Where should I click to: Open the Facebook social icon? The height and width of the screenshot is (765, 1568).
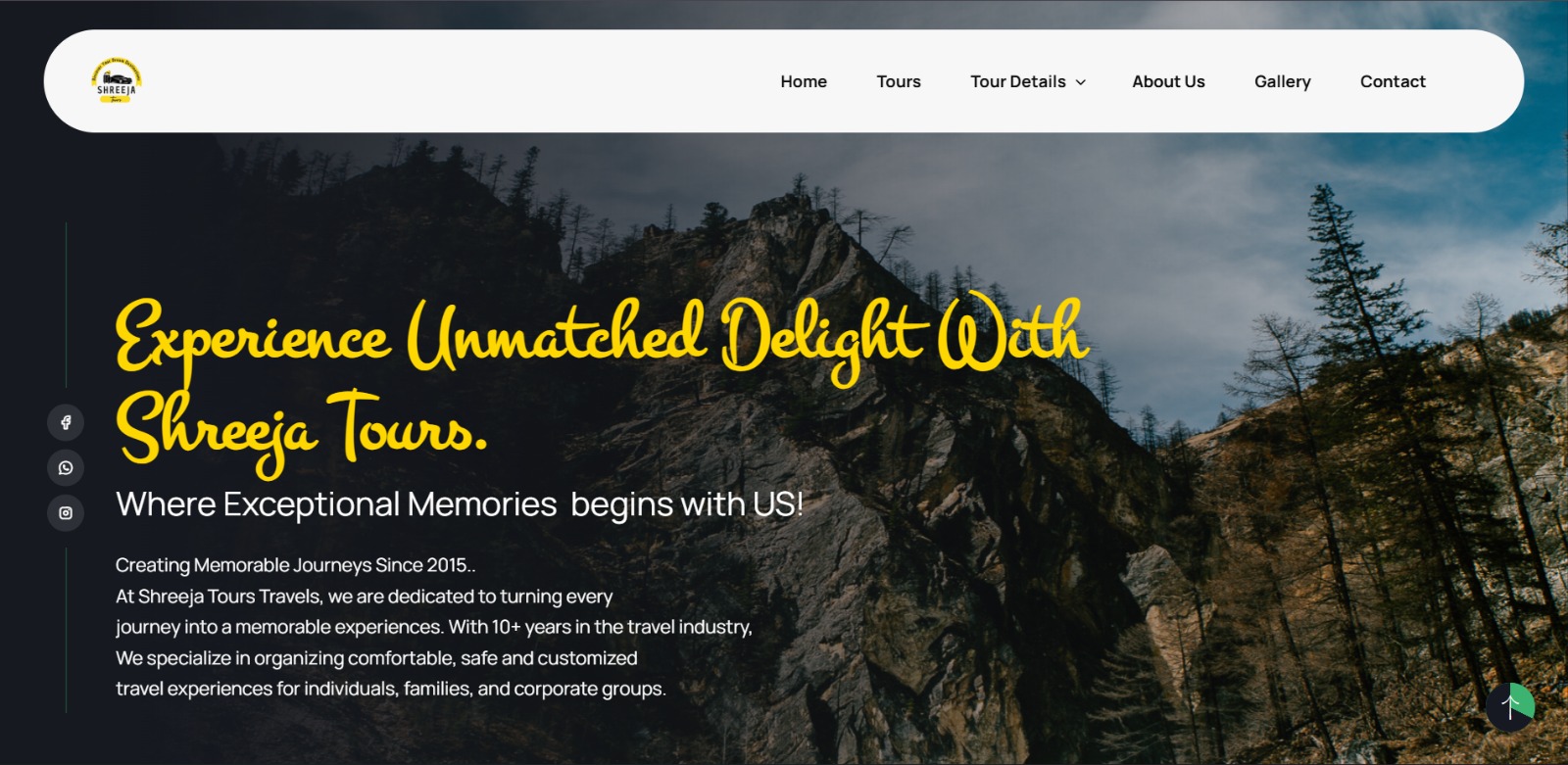[x=66, y=422]
